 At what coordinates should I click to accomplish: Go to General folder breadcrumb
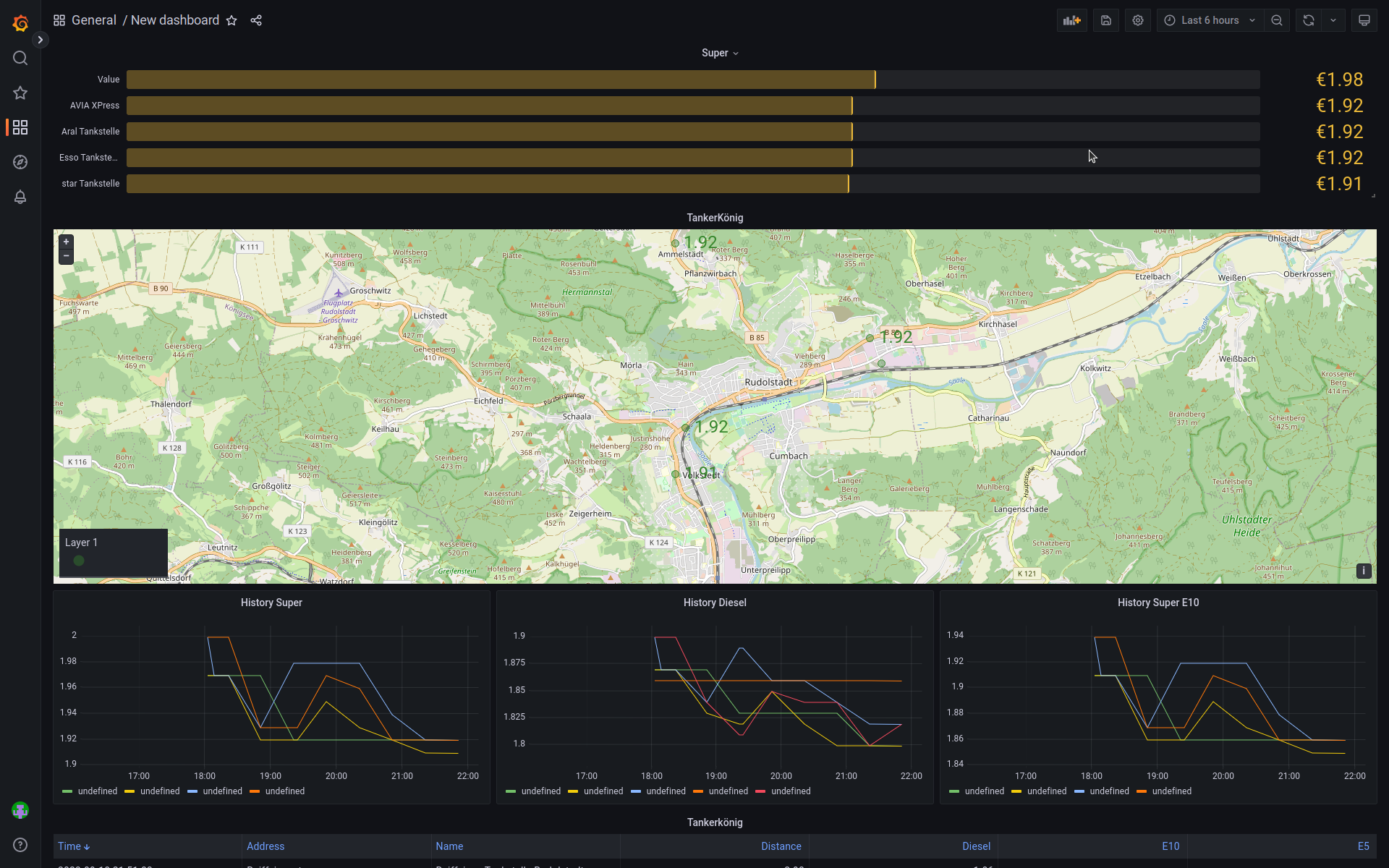[x=94, y=20]
